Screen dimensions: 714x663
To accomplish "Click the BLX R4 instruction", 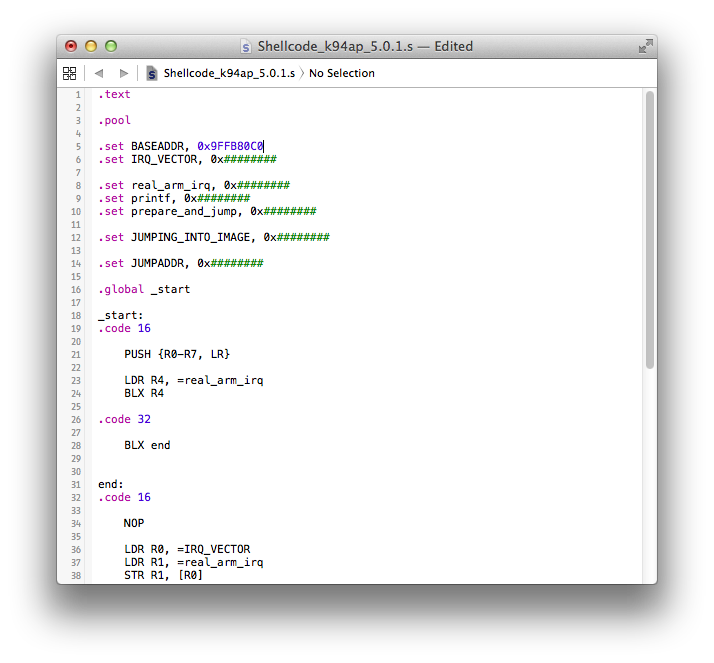I will pyautogui.click(x=144, y=393).
